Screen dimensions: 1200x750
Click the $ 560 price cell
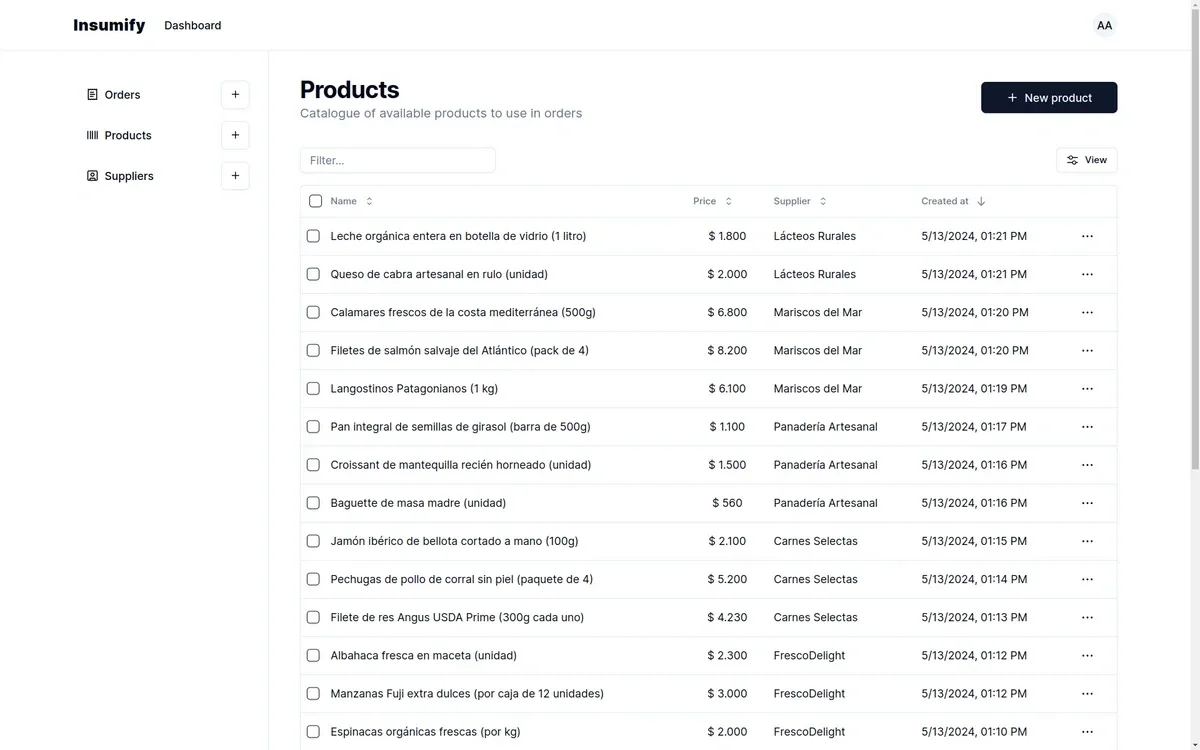coord(728,503)
